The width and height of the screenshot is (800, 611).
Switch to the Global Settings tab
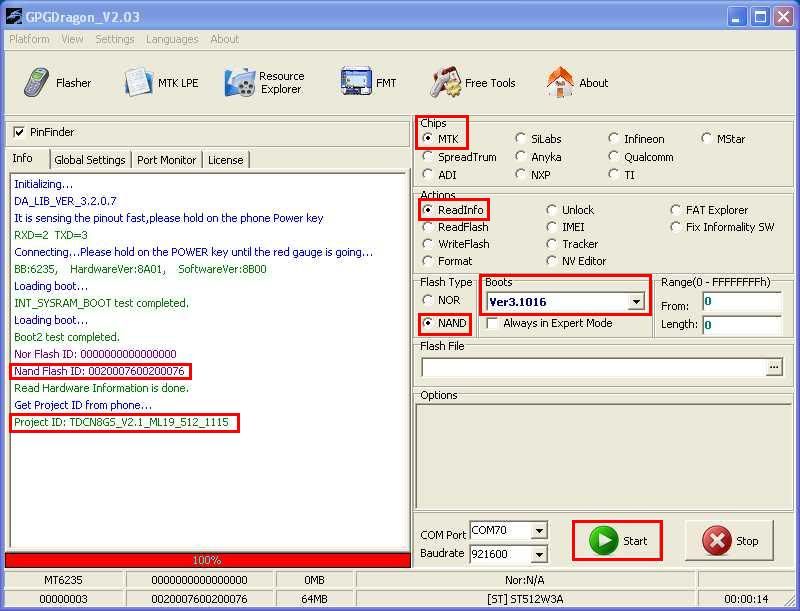[x=90, y=160]
